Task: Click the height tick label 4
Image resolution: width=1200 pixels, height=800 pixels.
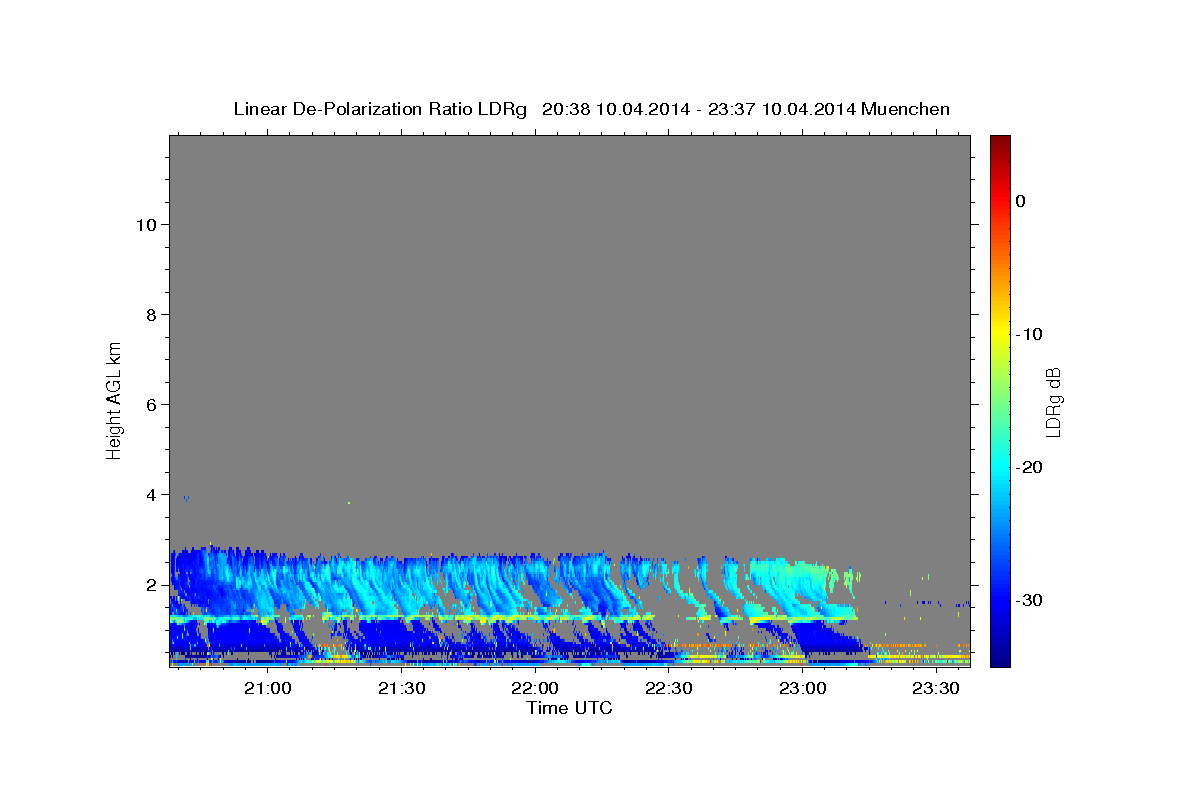Action: coord(152,495)
